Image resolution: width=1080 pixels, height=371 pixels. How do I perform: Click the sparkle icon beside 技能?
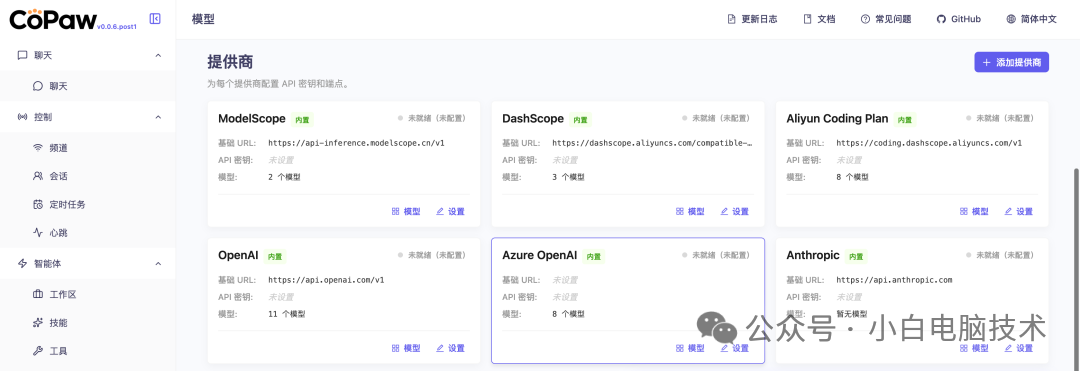[x=38, y=323]
